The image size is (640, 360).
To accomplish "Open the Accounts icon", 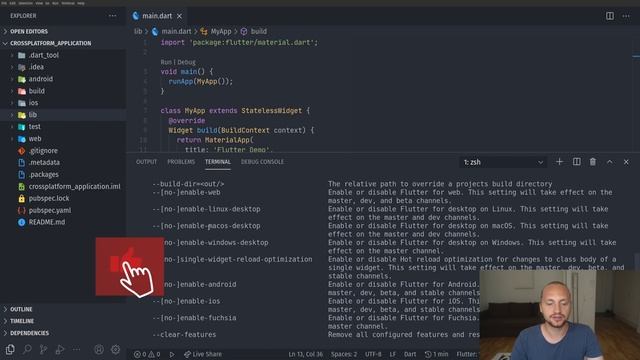I will (x=99, y=349).
